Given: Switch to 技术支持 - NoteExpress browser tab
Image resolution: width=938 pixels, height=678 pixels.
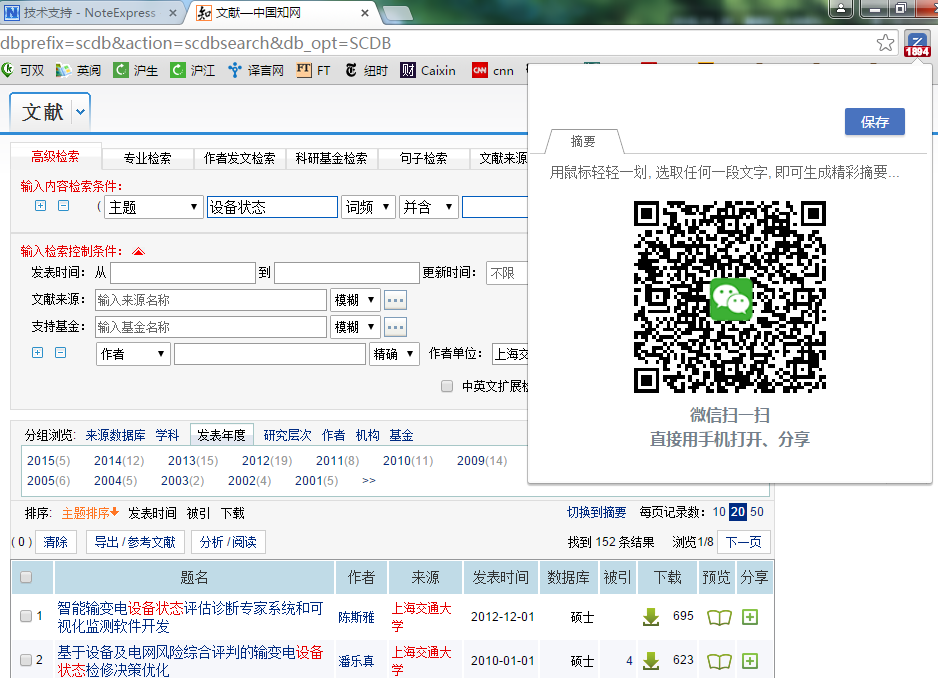Looking at the screenshot, I should point(90,13).
